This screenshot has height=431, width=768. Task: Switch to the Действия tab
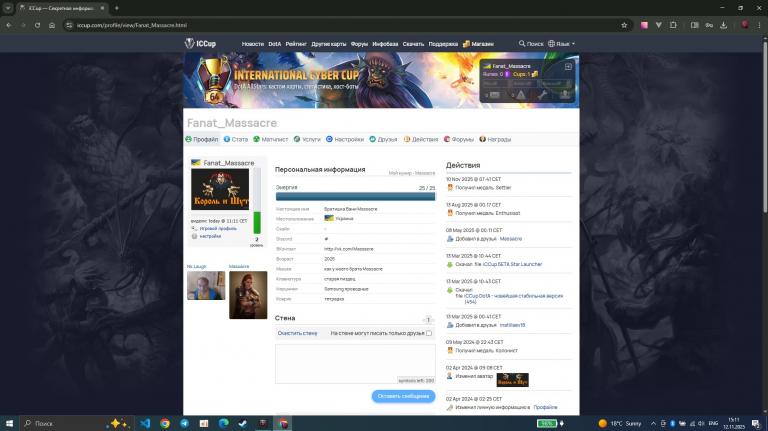click(x=421, y=140)
